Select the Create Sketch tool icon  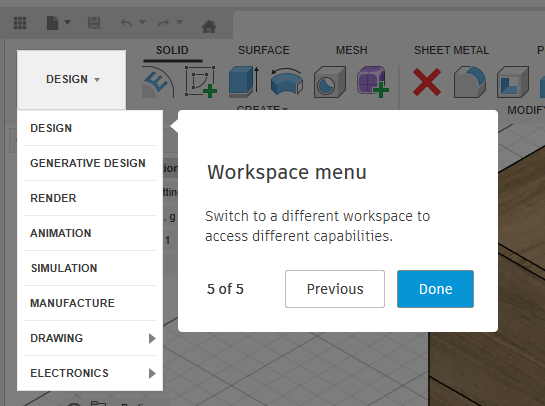[x=200, y=82]
